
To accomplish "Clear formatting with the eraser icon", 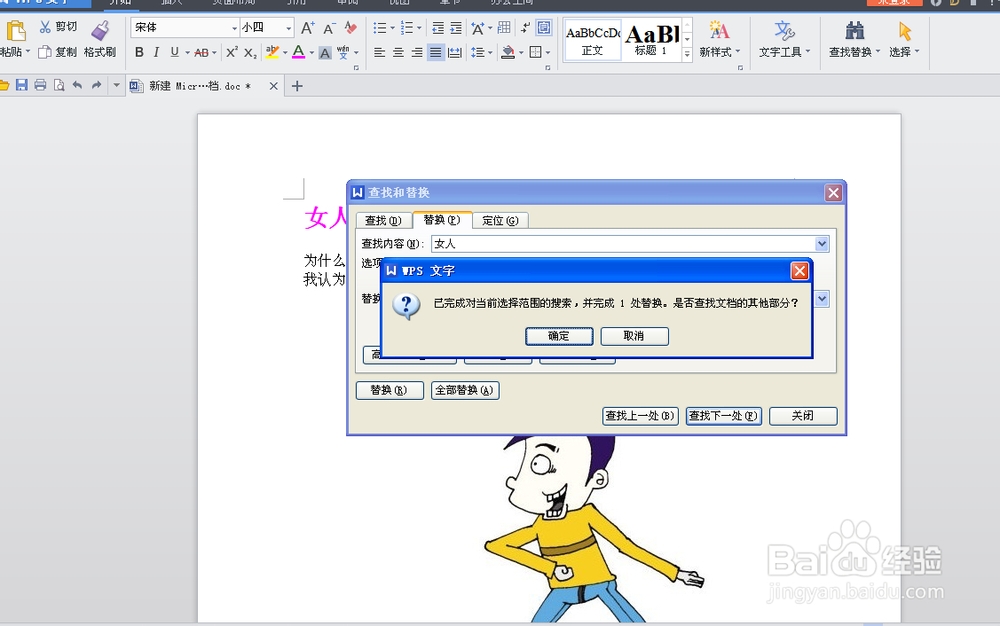I will tap(350, 27).
